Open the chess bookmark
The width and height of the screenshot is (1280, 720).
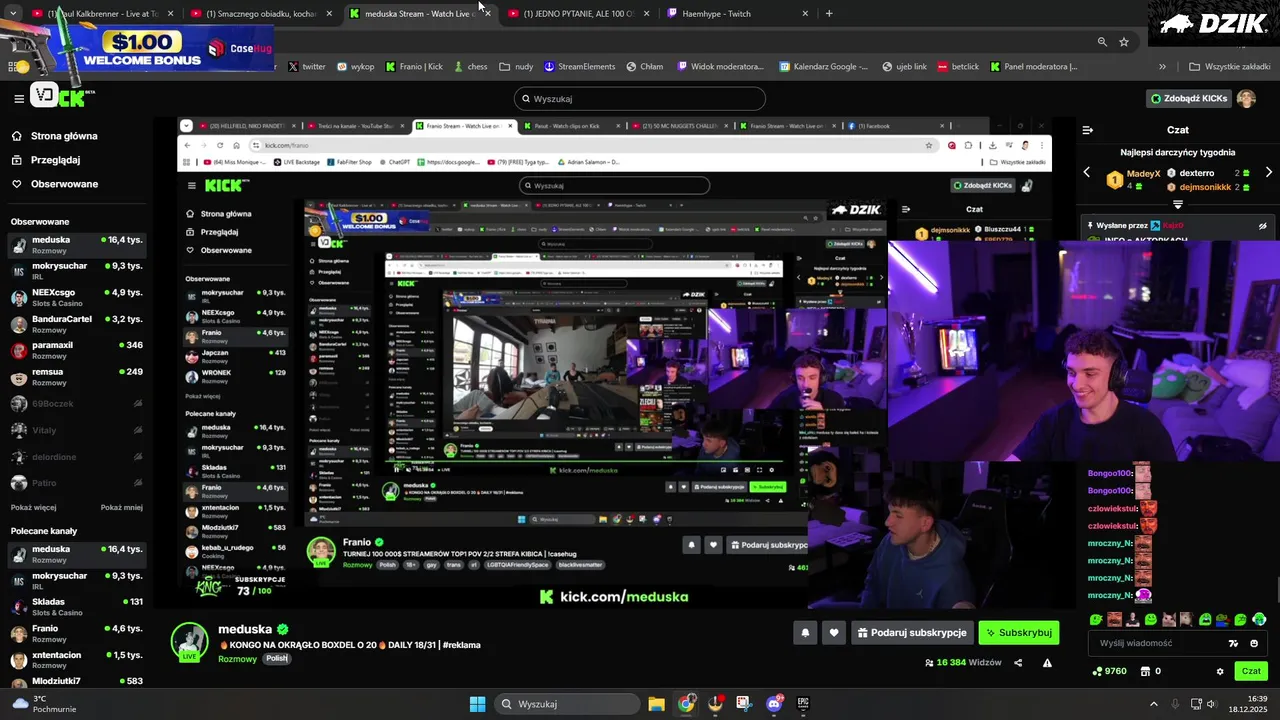coord(471,67)
